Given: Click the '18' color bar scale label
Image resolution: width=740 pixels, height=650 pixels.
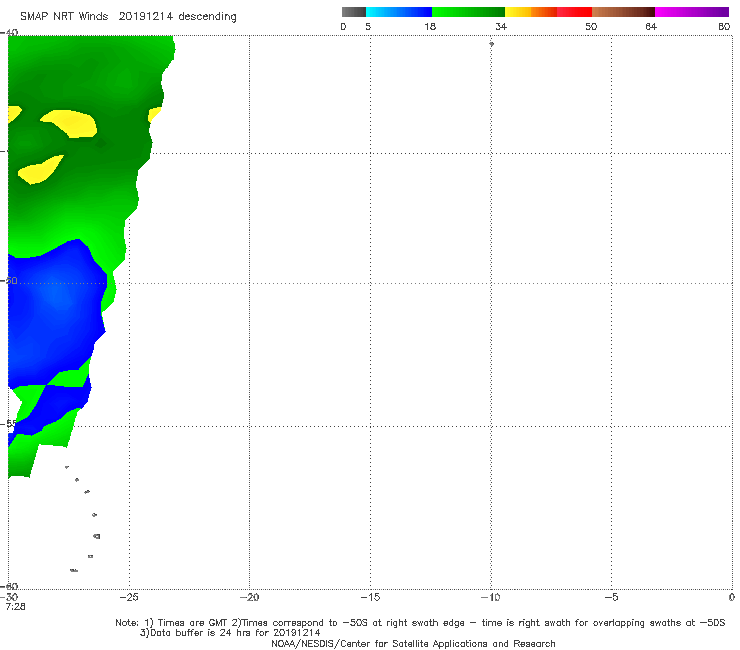Looking at the screenshot, I should [429, 27].
